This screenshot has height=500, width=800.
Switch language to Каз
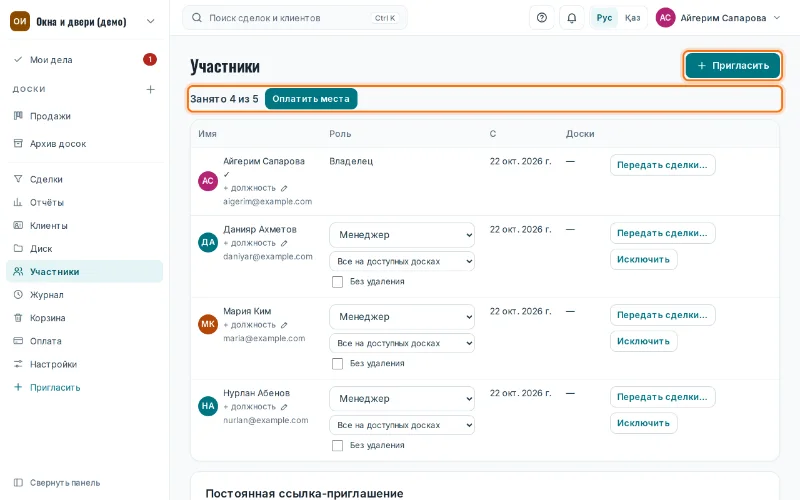coord(633,18)
